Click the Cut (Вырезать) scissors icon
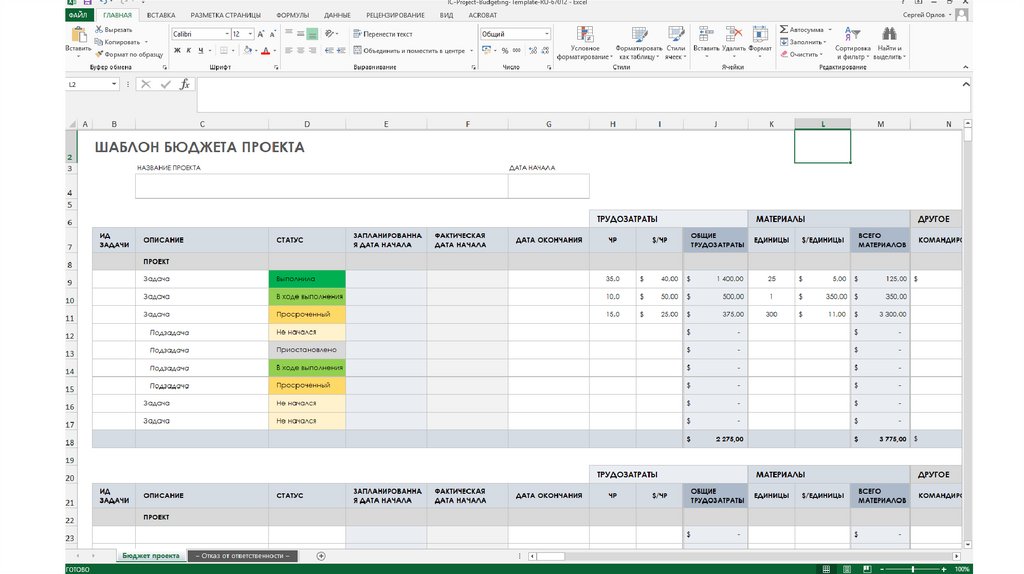The image size is (1024, 574). (x=99, y=30)
